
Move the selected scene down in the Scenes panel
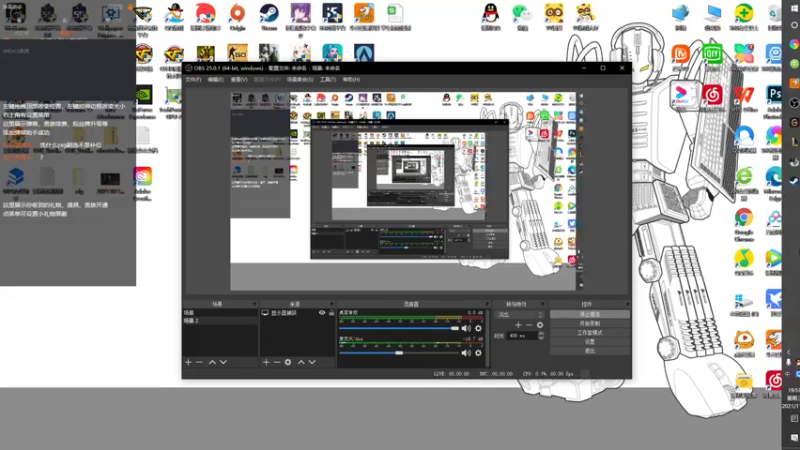pyautogui.click(x=223, y=362)
